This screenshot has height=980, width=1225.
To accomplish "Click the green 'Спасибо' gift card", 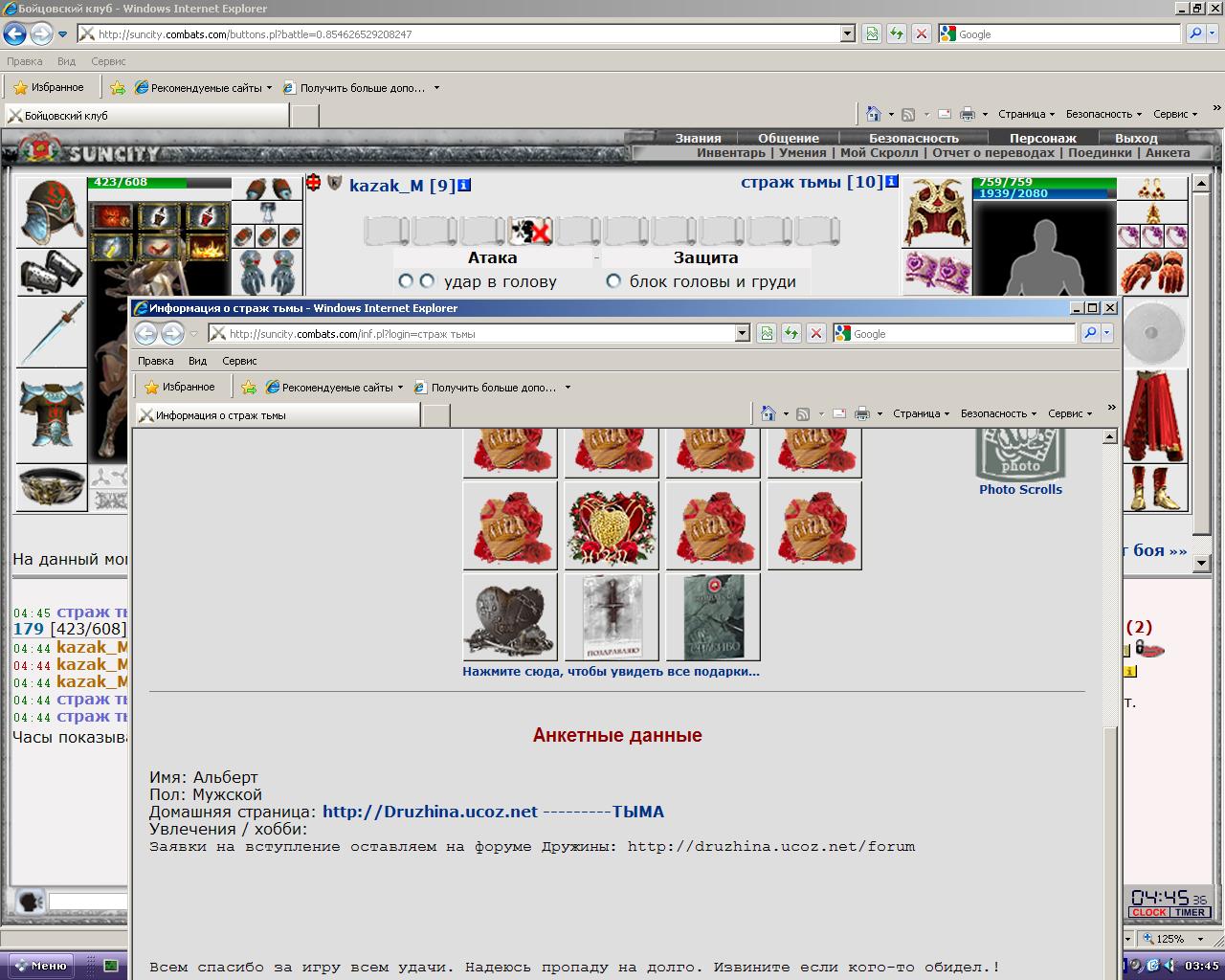I will (x=713, y=617).
